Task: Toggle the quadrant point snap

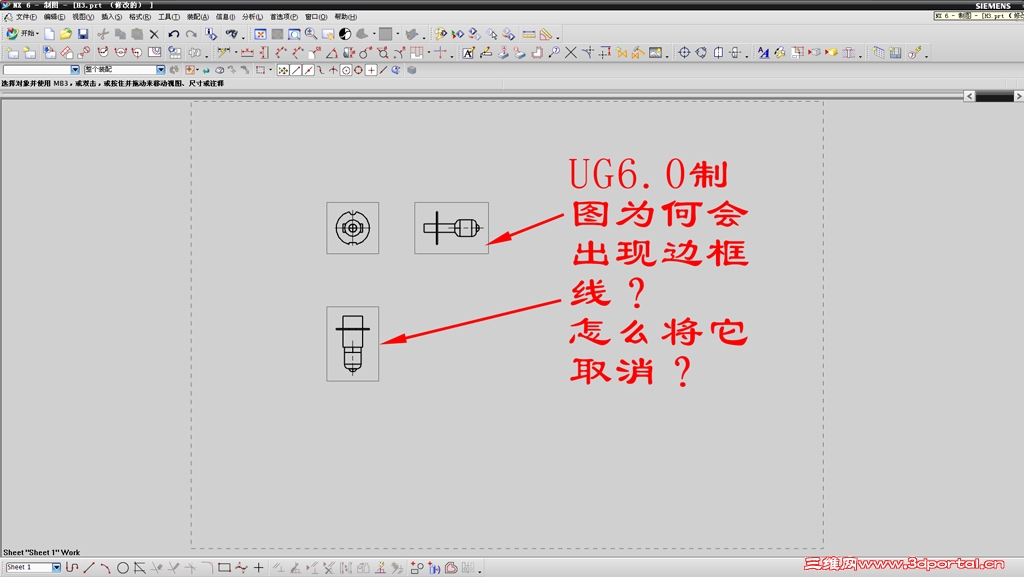Action: (x=359, y=70)
